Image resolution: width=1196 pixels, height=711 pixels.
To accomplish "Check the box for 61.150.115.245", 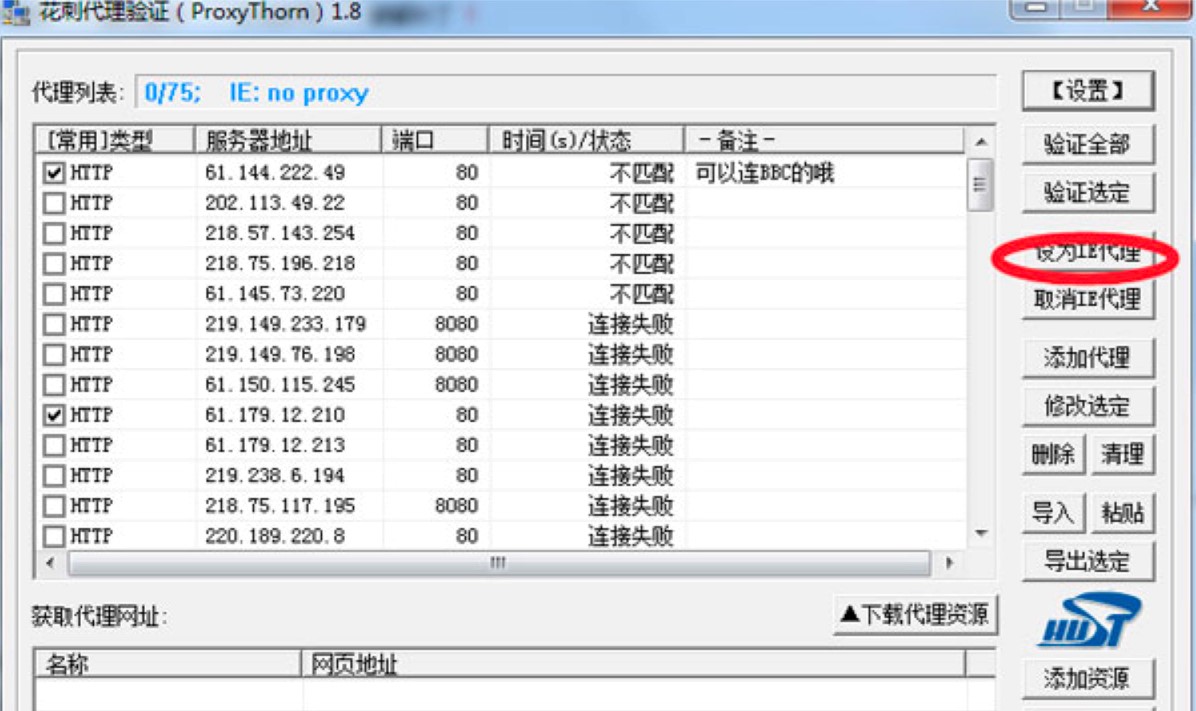I will point(53,384).
